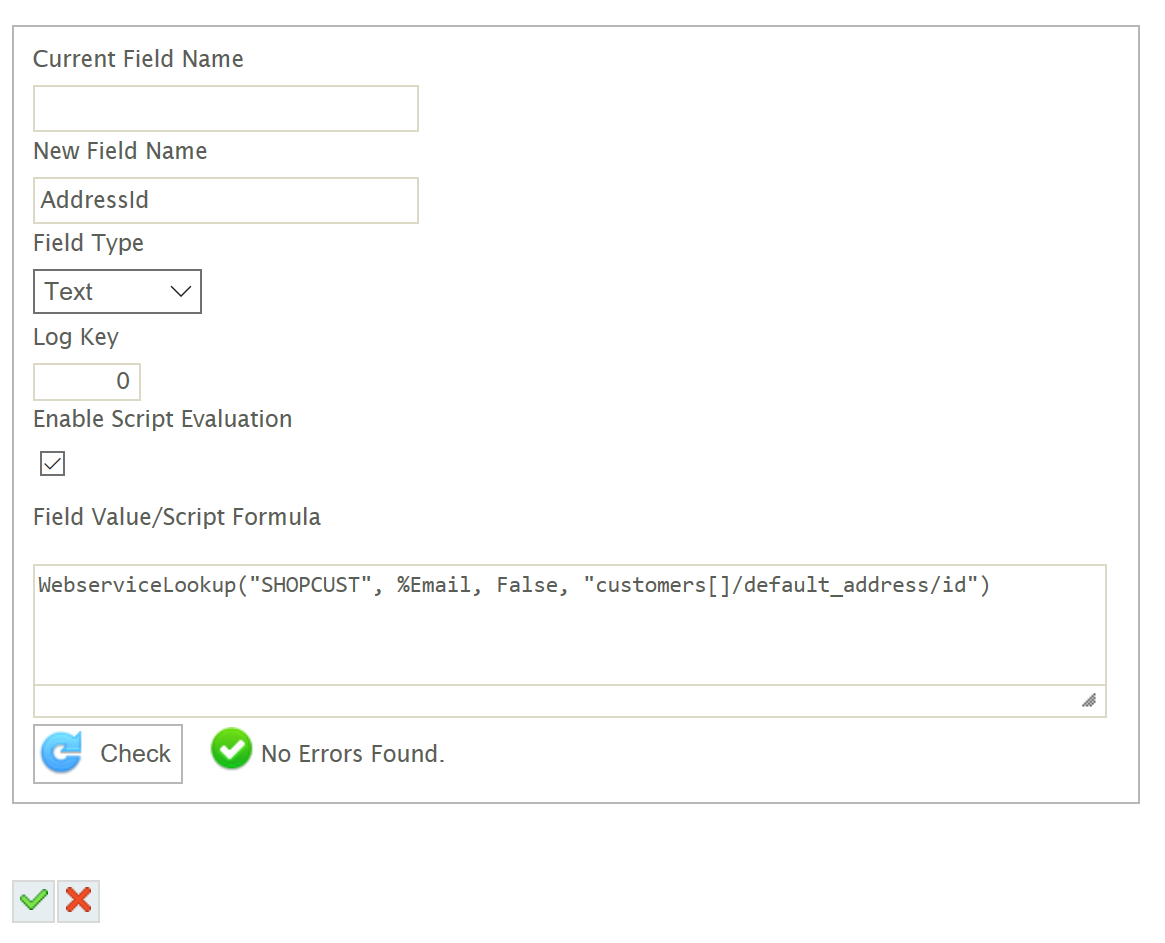Click the green success icon beside No Errors Found
Viewport: 1165px width, 943px height.
(231, 750)
